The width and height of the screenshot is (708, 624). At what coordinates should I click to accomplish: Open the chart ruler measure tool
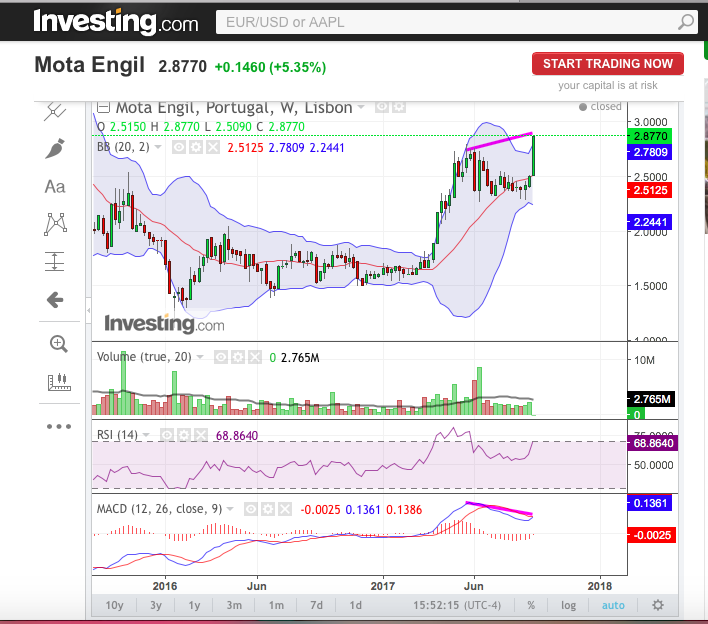coord(59,382)
